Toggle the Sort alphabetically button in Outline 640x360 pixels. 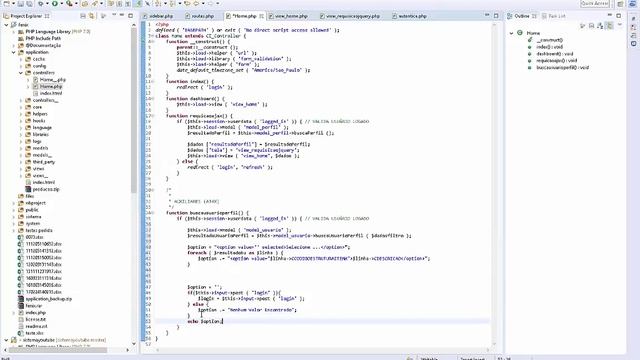point(600,26)
